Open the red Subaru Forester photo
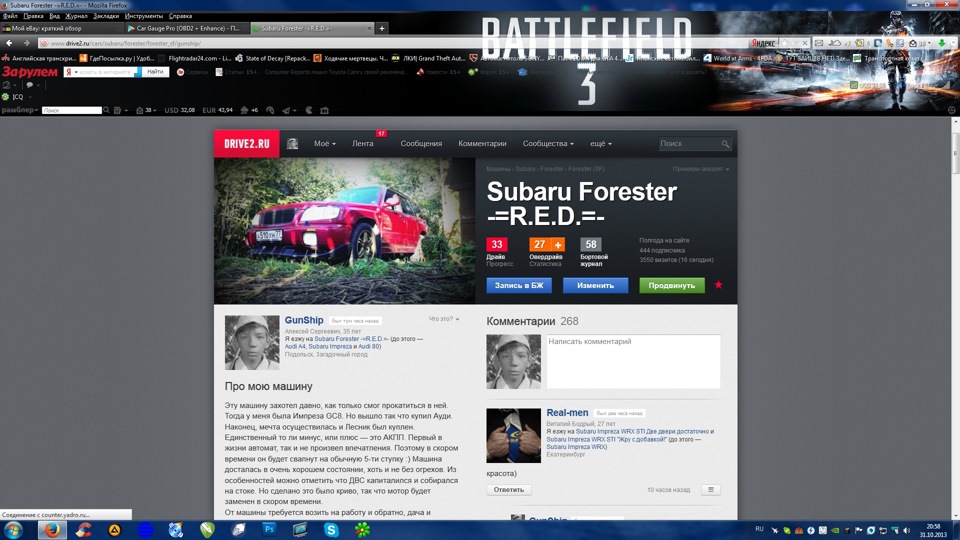Screen dimensions: 960x540 pyautogui.click(x=345, y=231)
